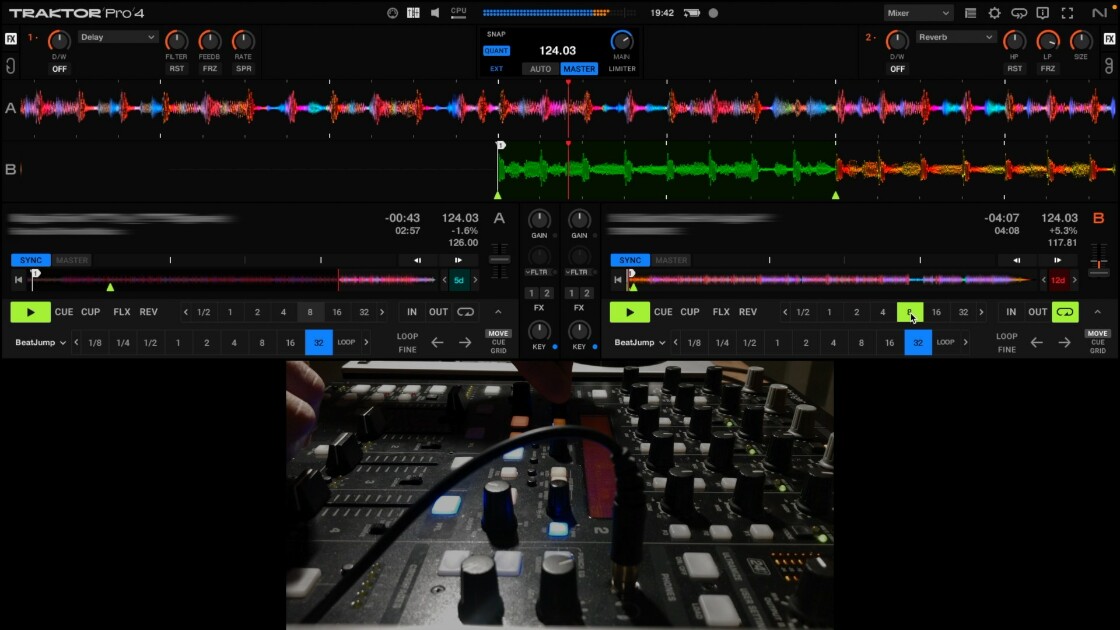Viewport: 1120px width, 630px height.
Task: Collapse deck A advanced panel chevron
Action: pos(498,312)
